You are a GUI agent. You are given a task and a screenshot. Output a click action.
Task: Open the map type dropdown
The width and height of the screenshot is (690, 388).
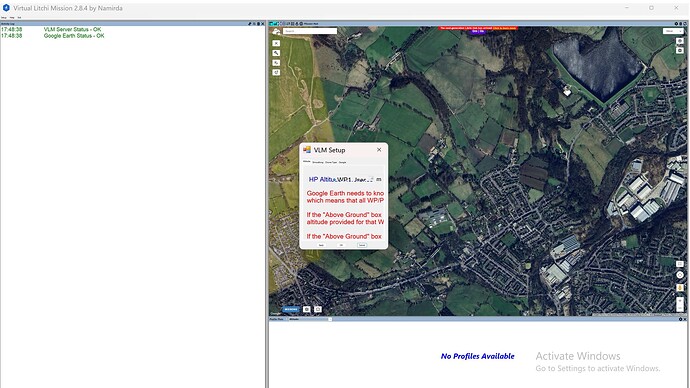673,31
